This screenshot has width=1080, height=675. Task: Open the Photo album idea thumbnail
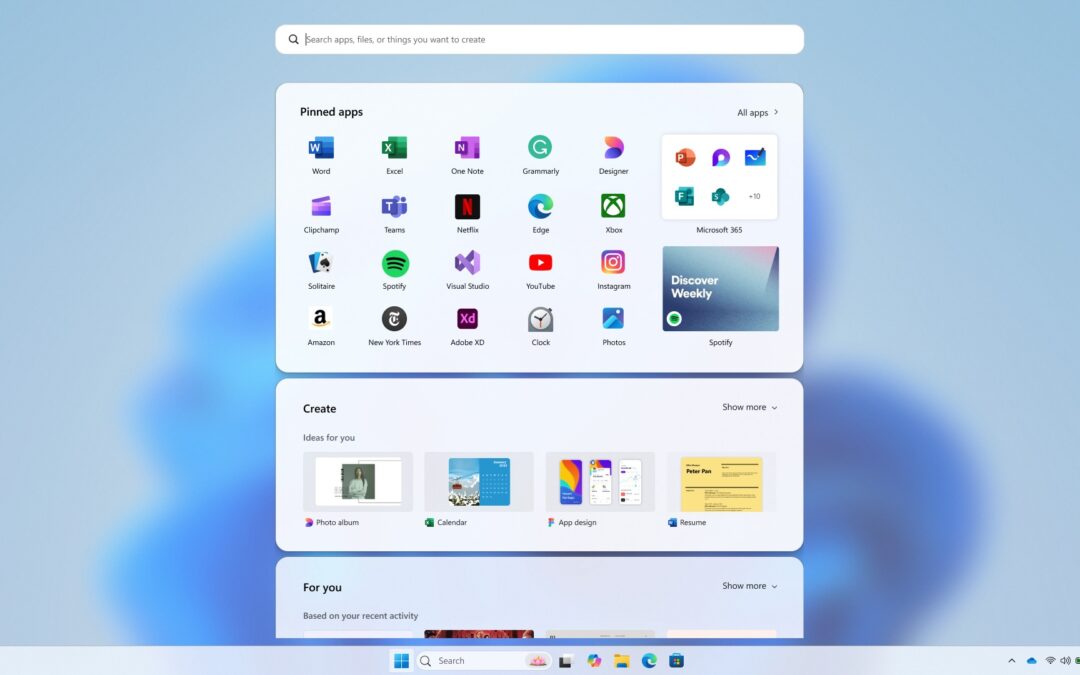tap(358, 481)
